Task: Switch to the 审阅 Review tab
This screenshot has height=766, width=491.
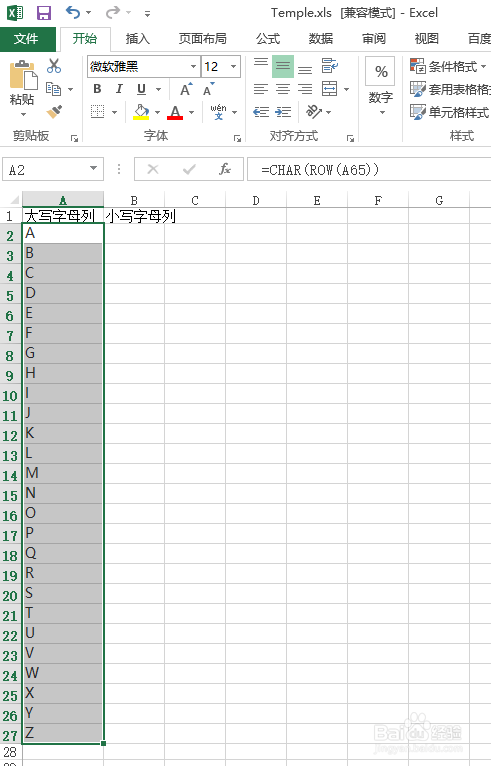Action: click(374, 39)
